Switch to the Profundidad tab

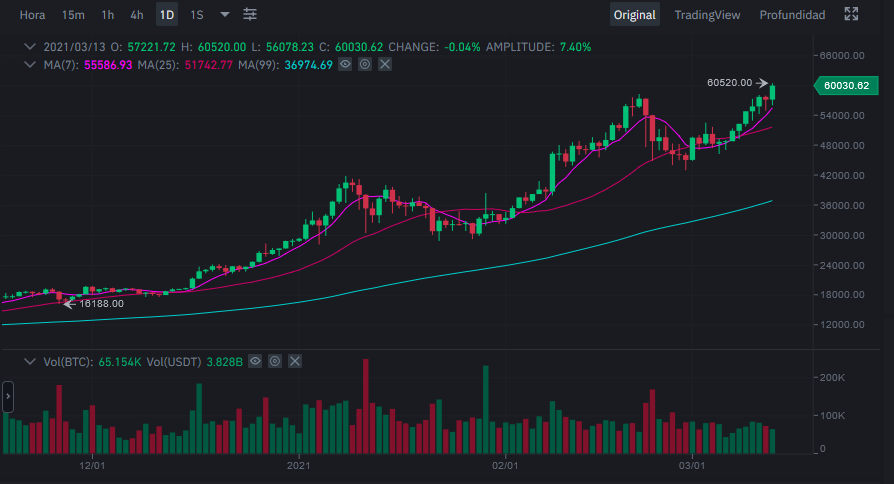click(x=792, y=15)
